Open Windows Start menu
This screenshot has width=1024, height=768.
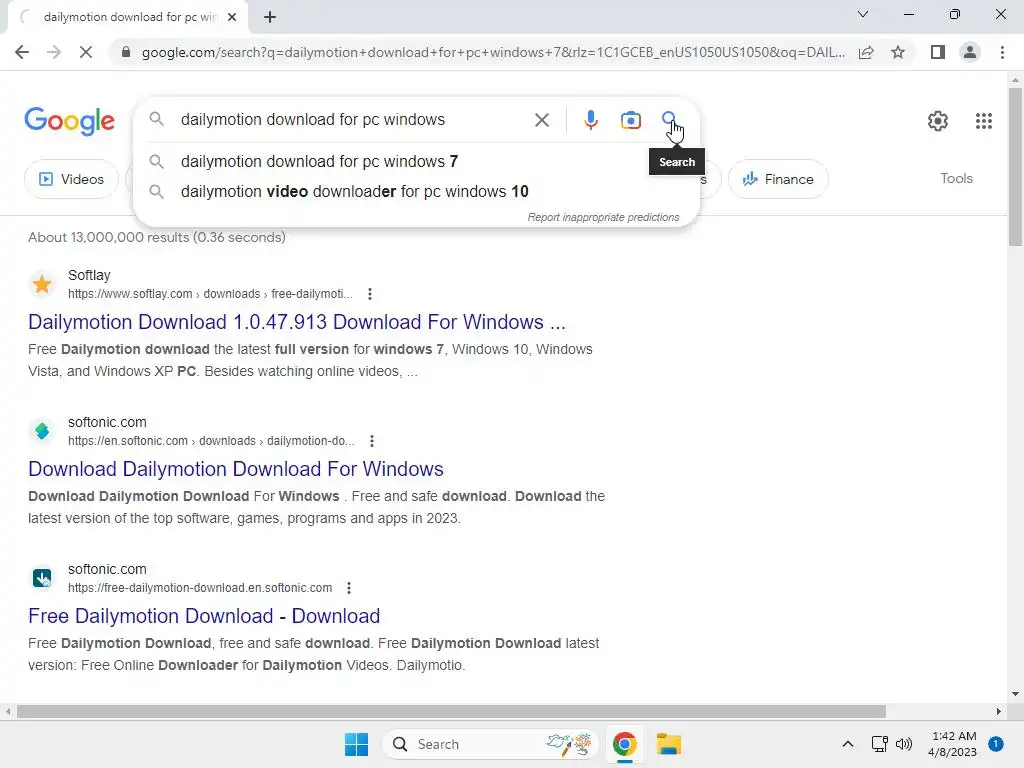click(356, 744)
